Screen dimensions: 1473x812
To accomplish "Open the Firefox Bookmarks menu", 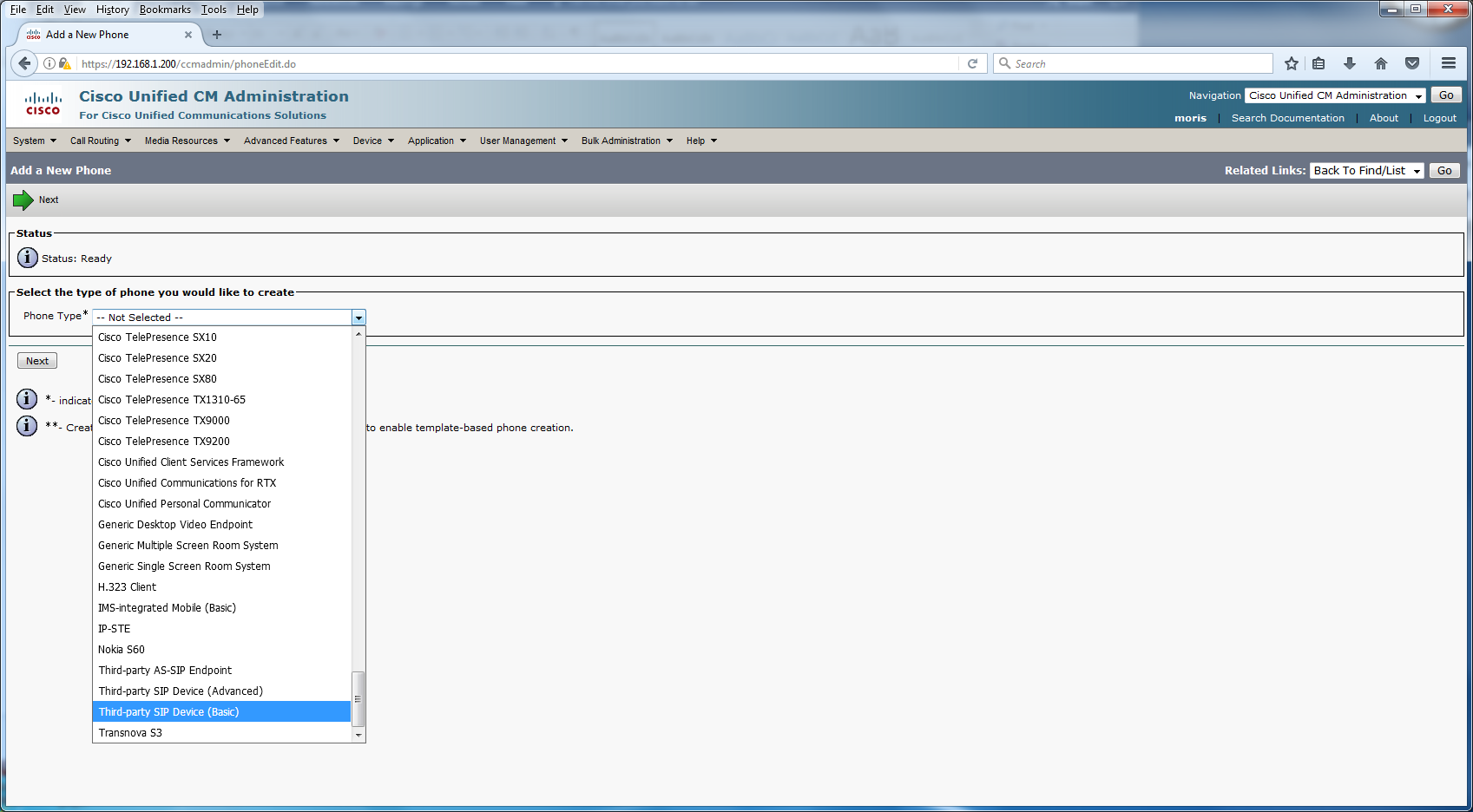I will (165, 10).
